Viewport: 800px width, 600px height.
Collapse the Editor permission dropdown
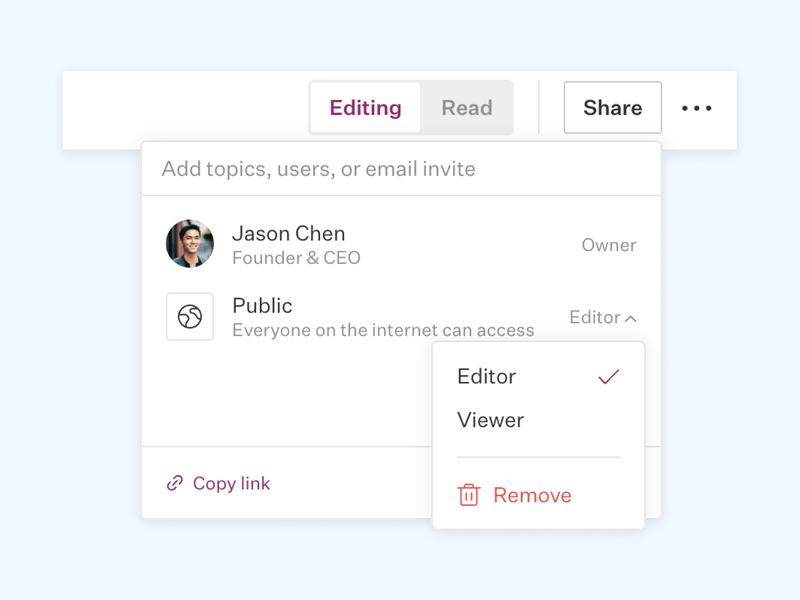(x=602, y=316)
